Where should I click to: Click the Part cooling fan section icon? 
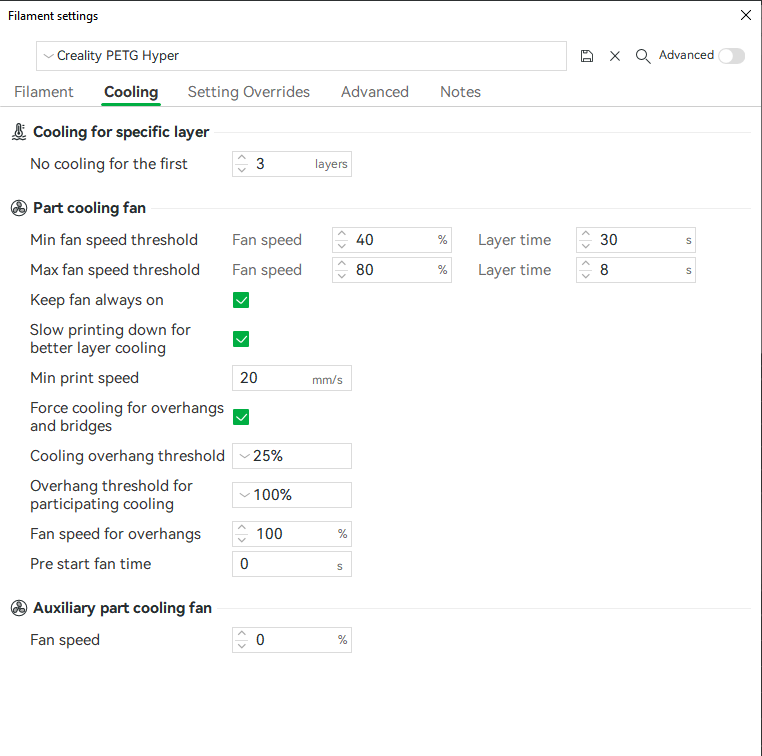[18, 208]
